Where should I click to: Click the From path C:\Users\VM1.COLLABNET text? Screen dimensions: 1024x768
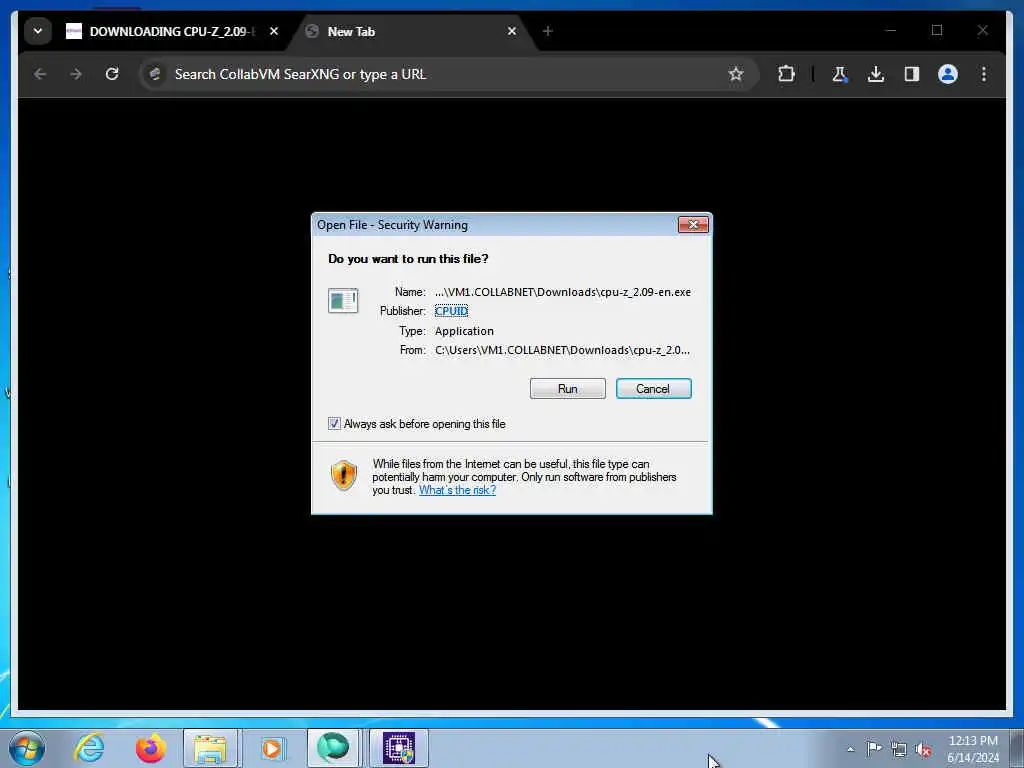point(562,350)
